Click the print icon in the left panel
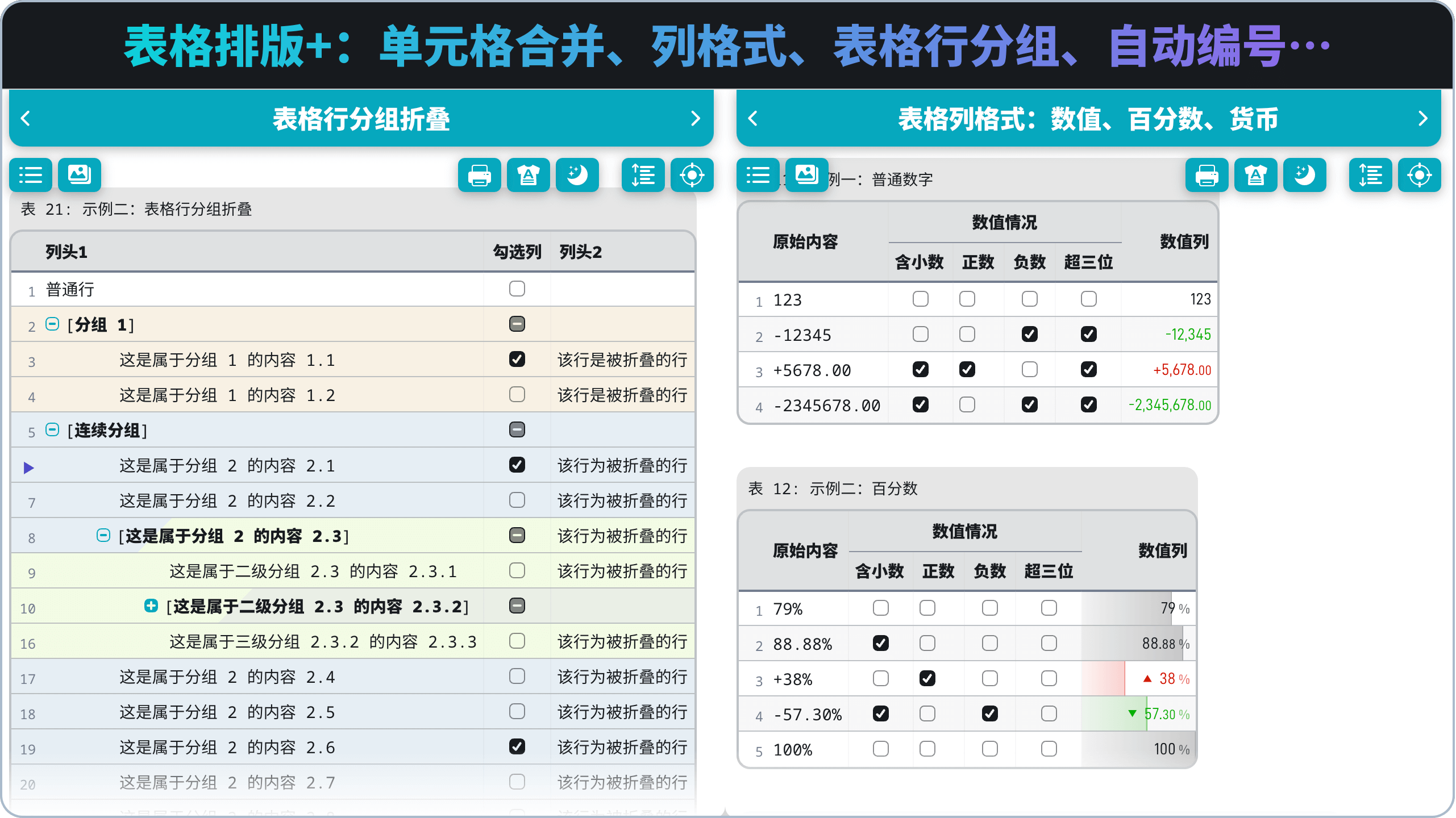The image size is (1456, 818). click(x=480, y=175)
